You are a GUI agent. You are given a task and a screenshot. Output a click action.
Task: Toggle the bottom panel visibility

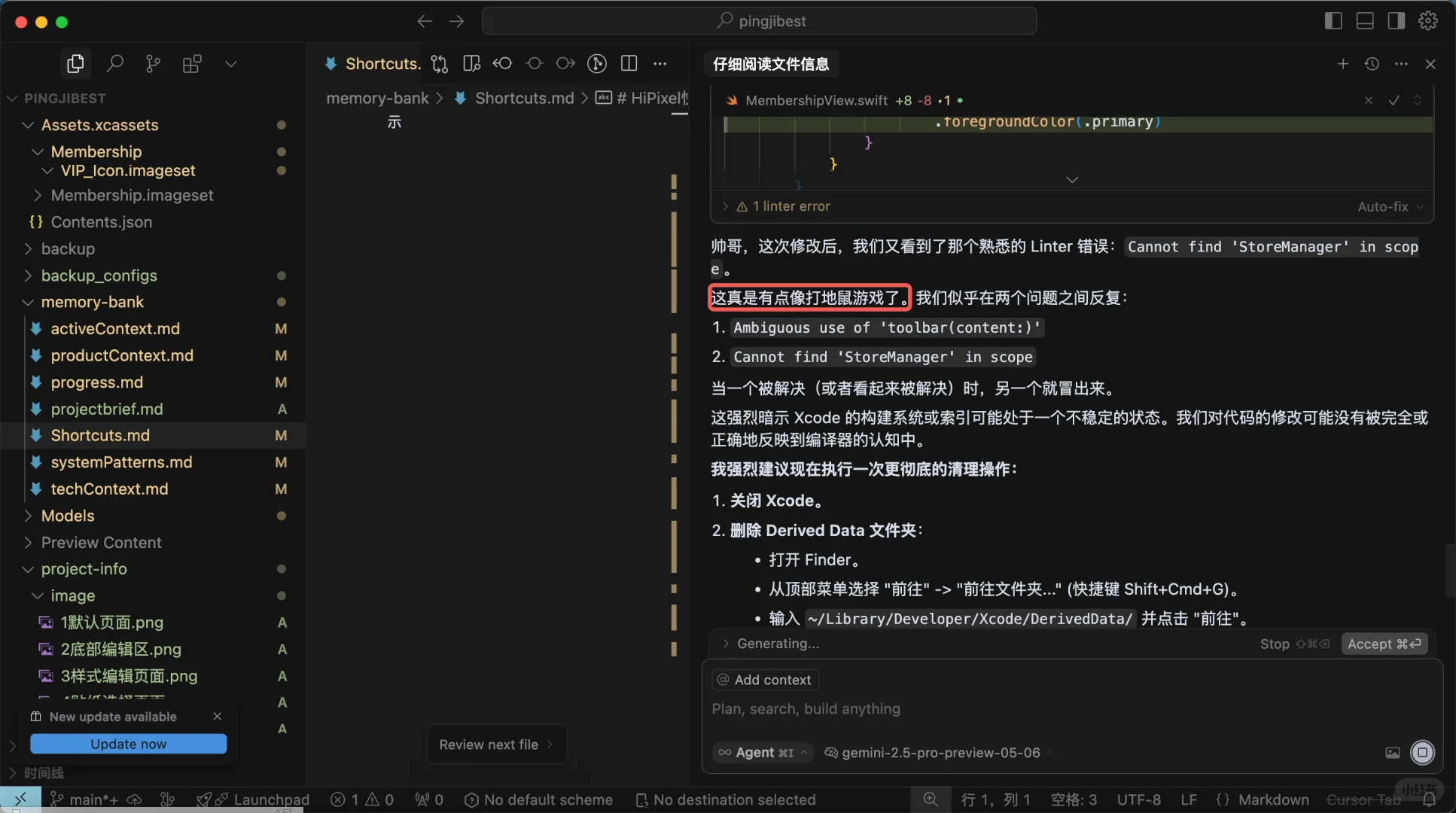(1363, 20)
